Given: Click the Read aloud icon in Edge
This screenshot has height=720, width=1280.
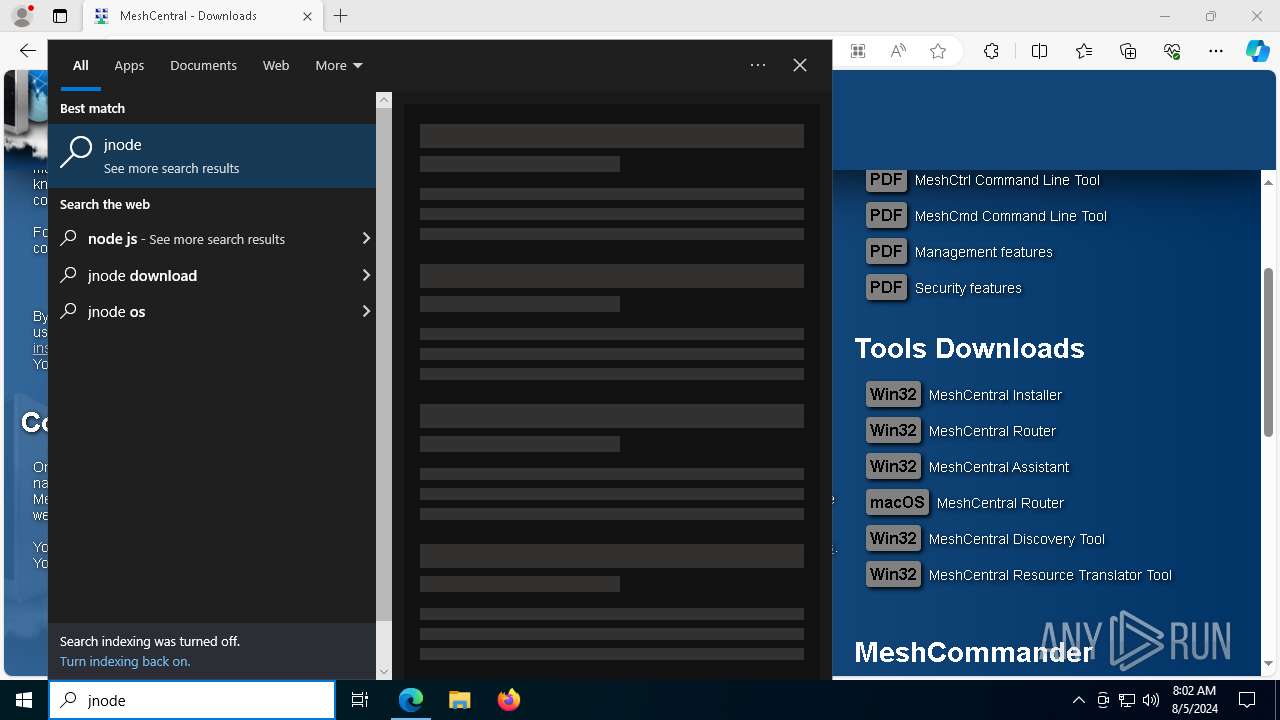Looking at the screenshot, I should [898, 51].
